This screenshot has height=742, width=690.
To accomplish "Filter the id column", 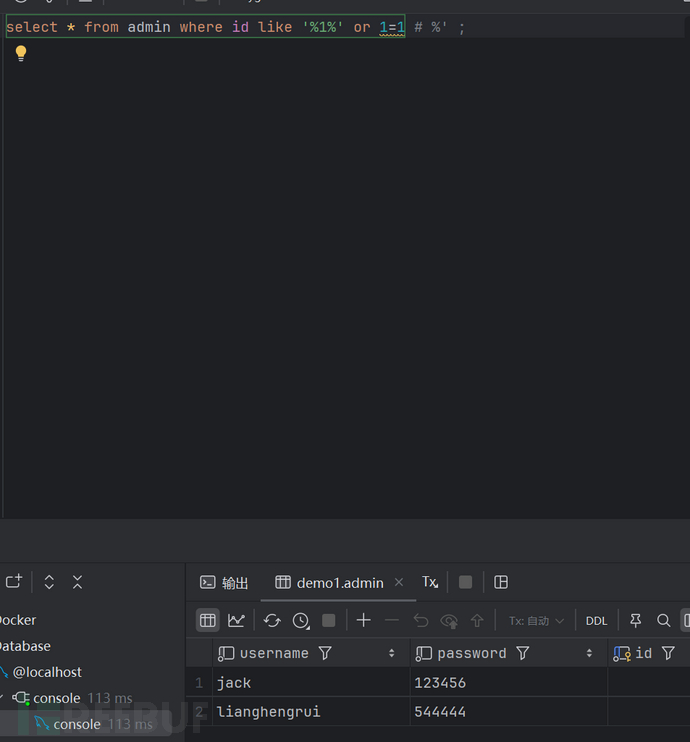I will tap(668, 653).
